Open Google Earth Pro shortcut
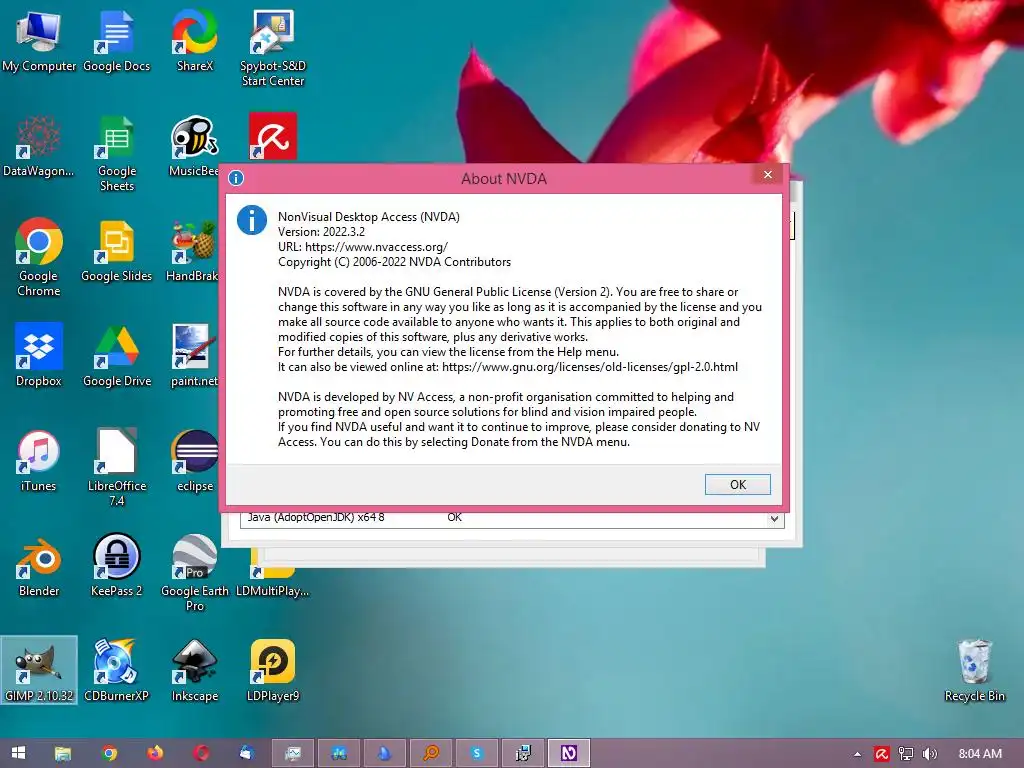Viewport: 1024px width, 768px height. tap(195, 573)
